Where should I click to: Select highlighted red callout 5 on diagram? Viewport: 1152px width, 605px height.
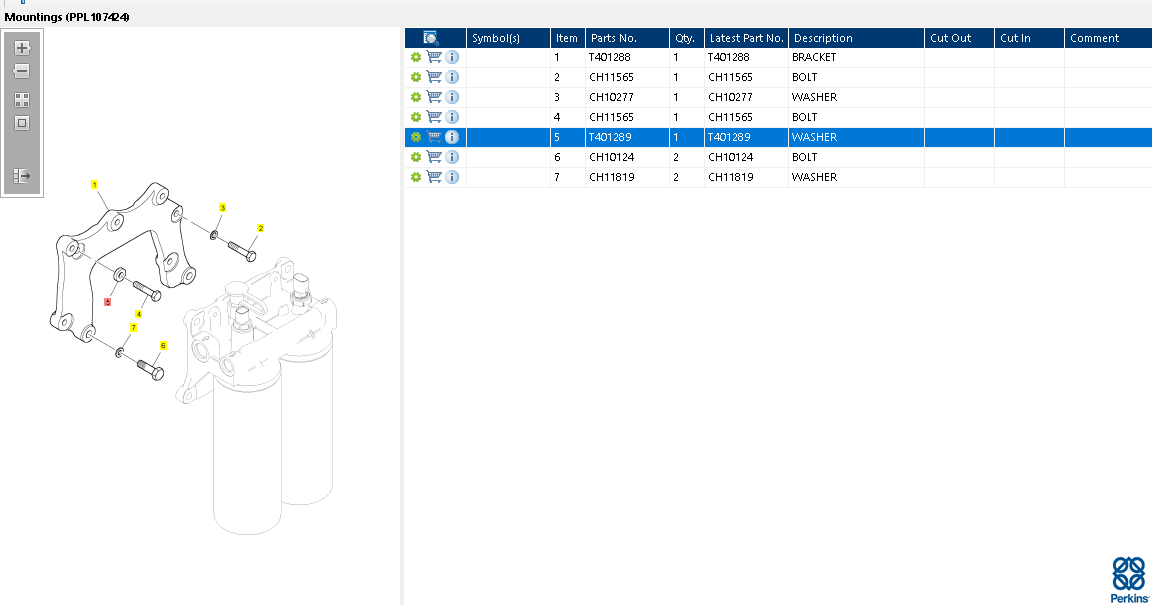(x=107, y=302)
